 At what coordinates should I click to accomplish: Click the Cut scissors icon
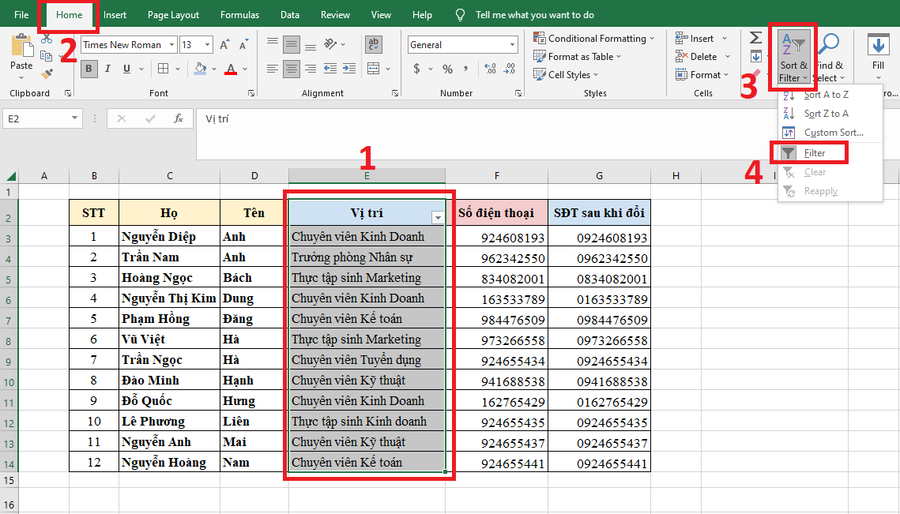pos(47,39)
